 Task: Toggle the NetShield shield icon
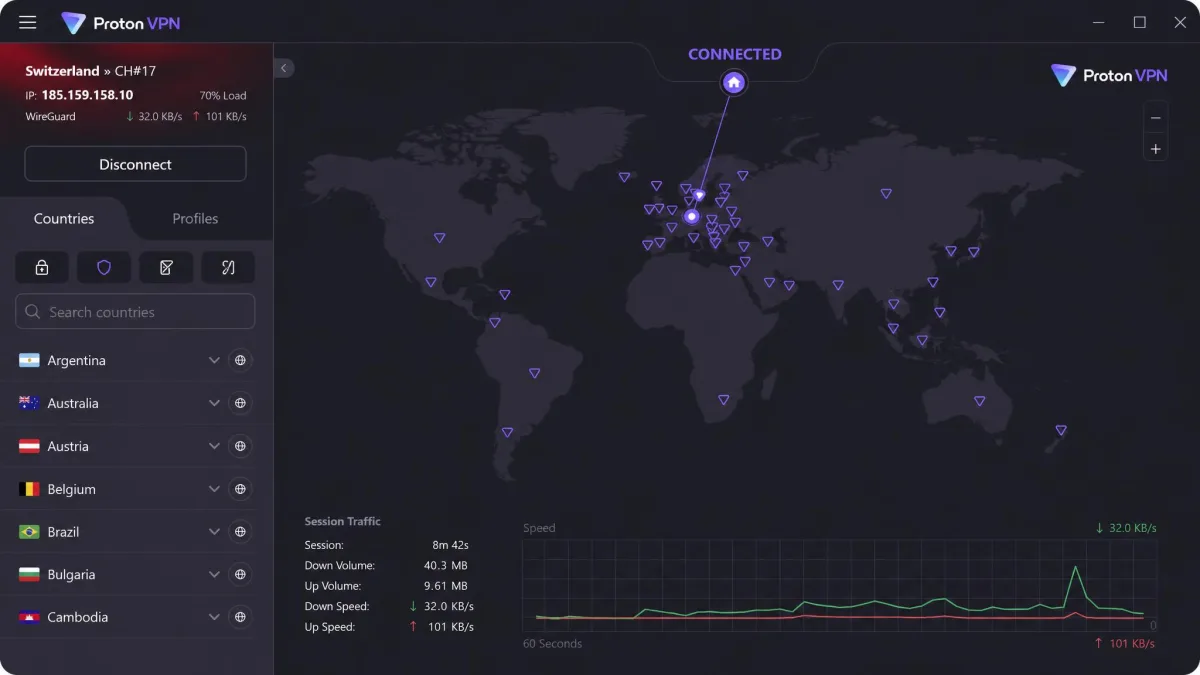(104, 267)
